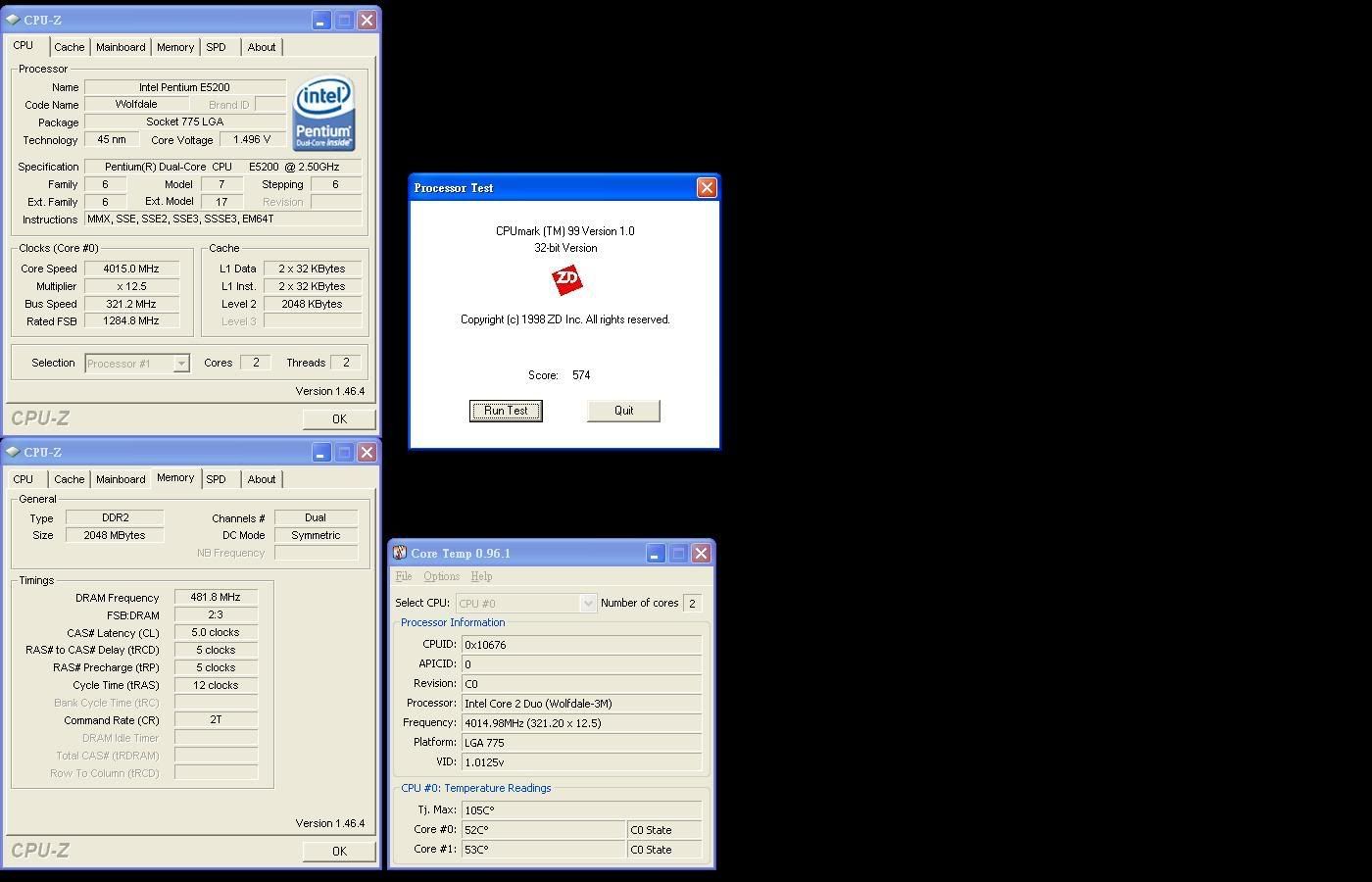Screen dimensions: 1372x882
Task: Click the Core Temp Frequency 4014.98MHz field
Action: [581, 723]
